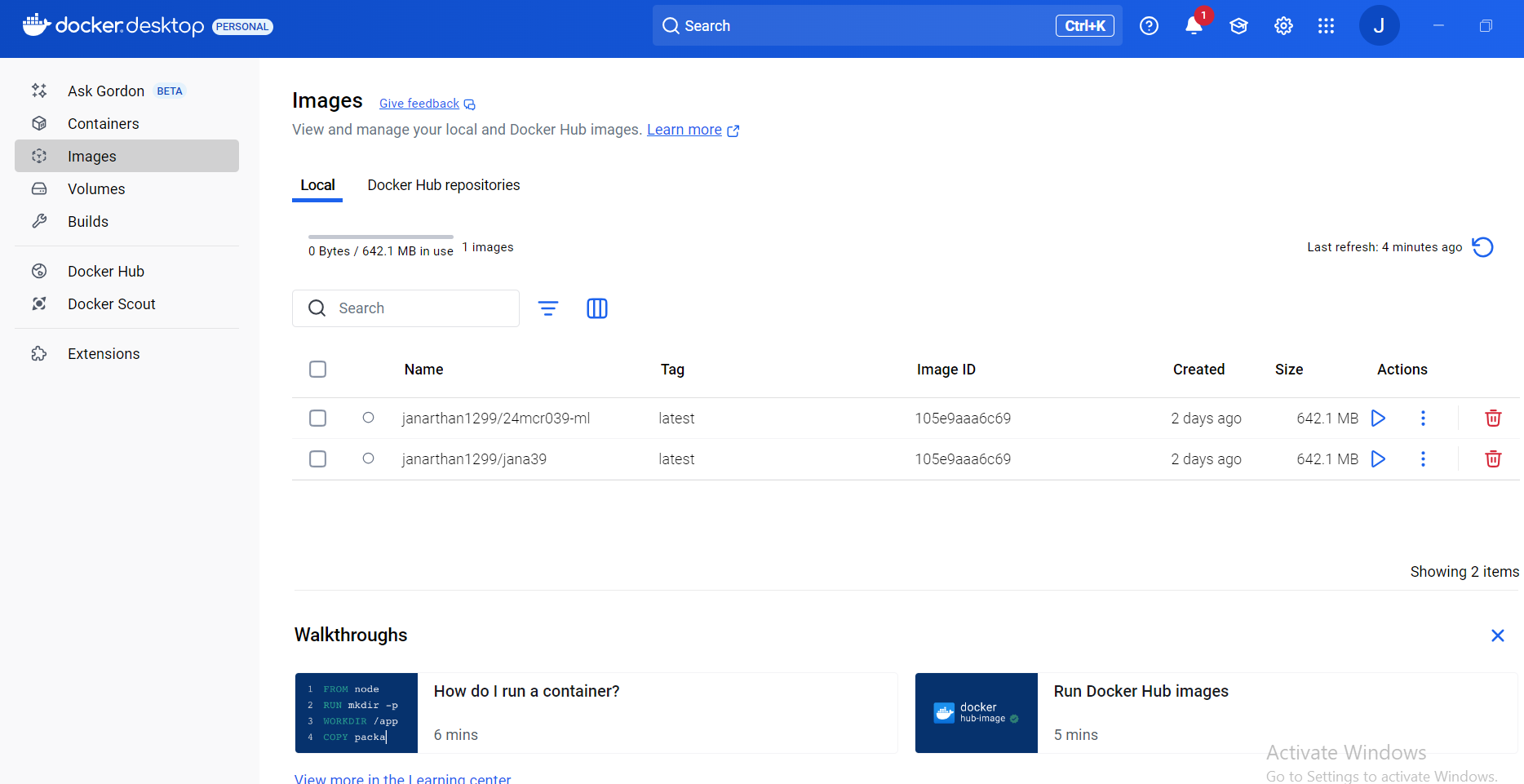Run the janarthan1299/jana39 image

[x=1378, y=459]
